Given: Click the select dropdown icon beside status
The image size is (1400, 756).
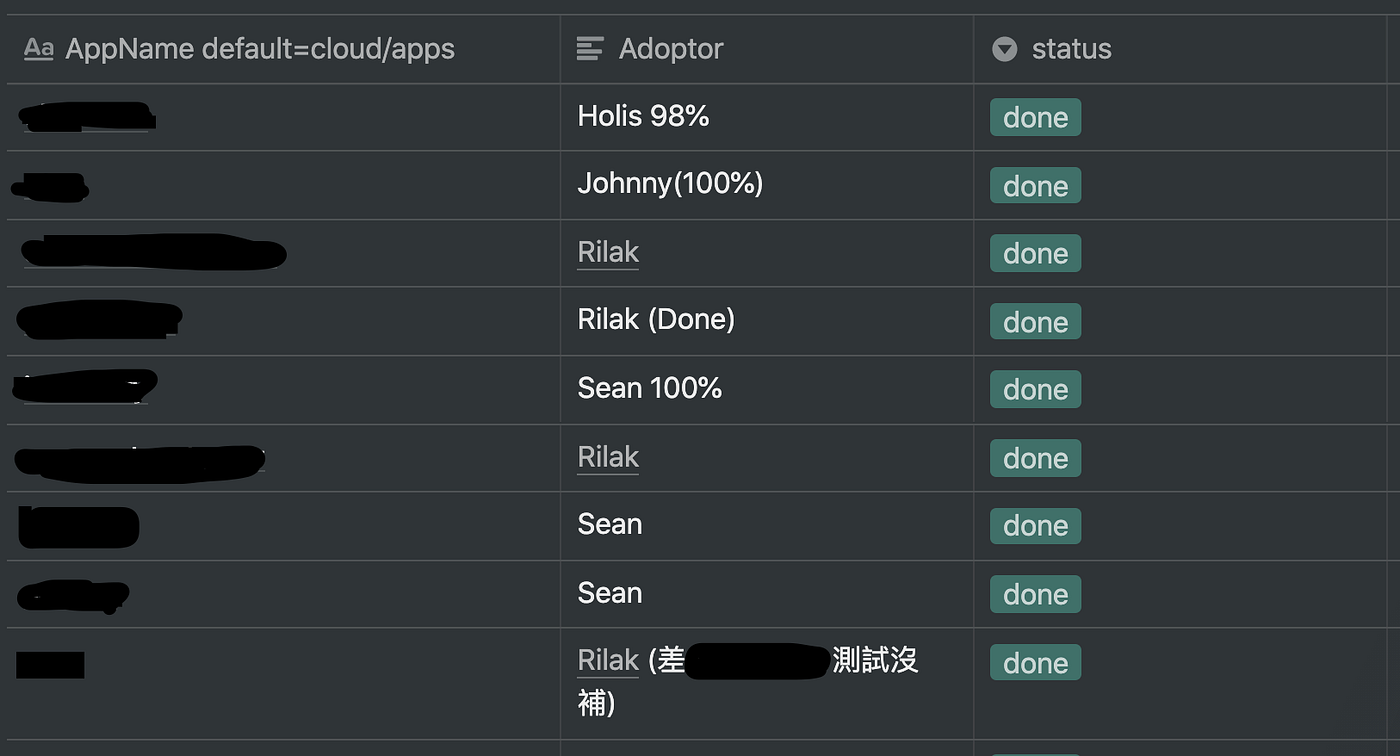Looking at the screenshot, I should 1004,49.
